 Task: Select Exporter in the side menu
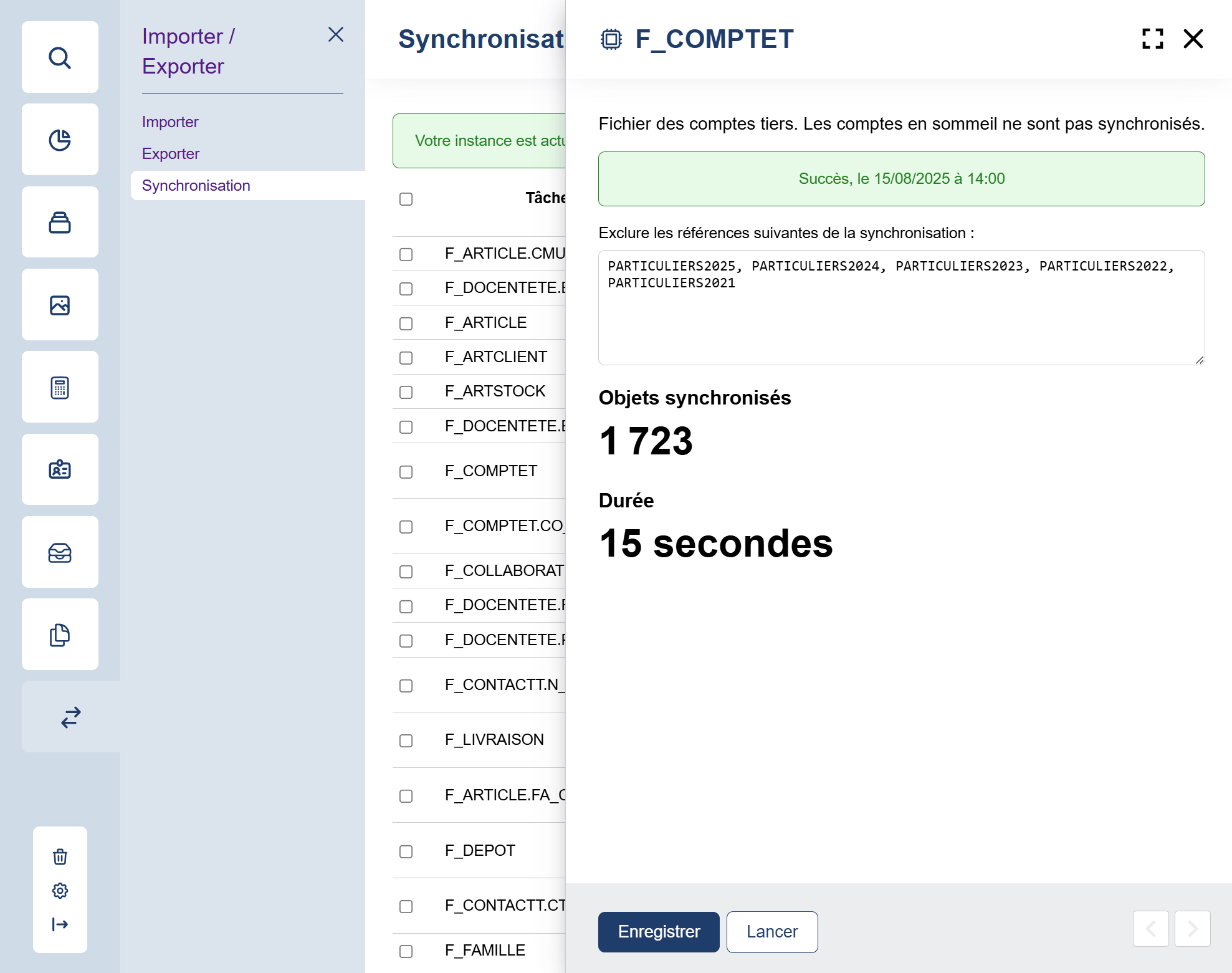(x=171, y=153)
